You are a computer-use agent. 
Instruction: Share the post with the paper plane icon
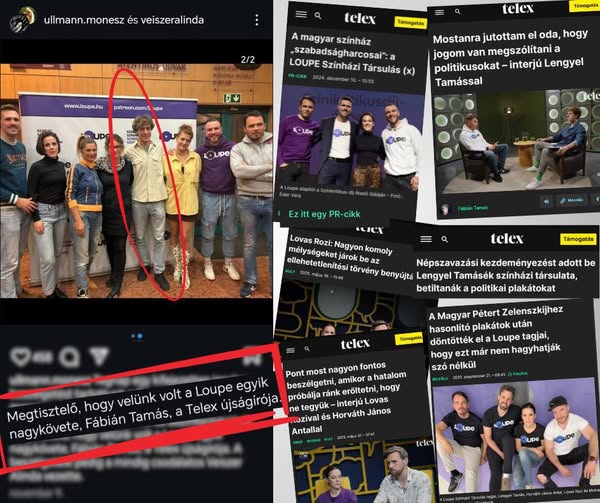pos(99,356)
